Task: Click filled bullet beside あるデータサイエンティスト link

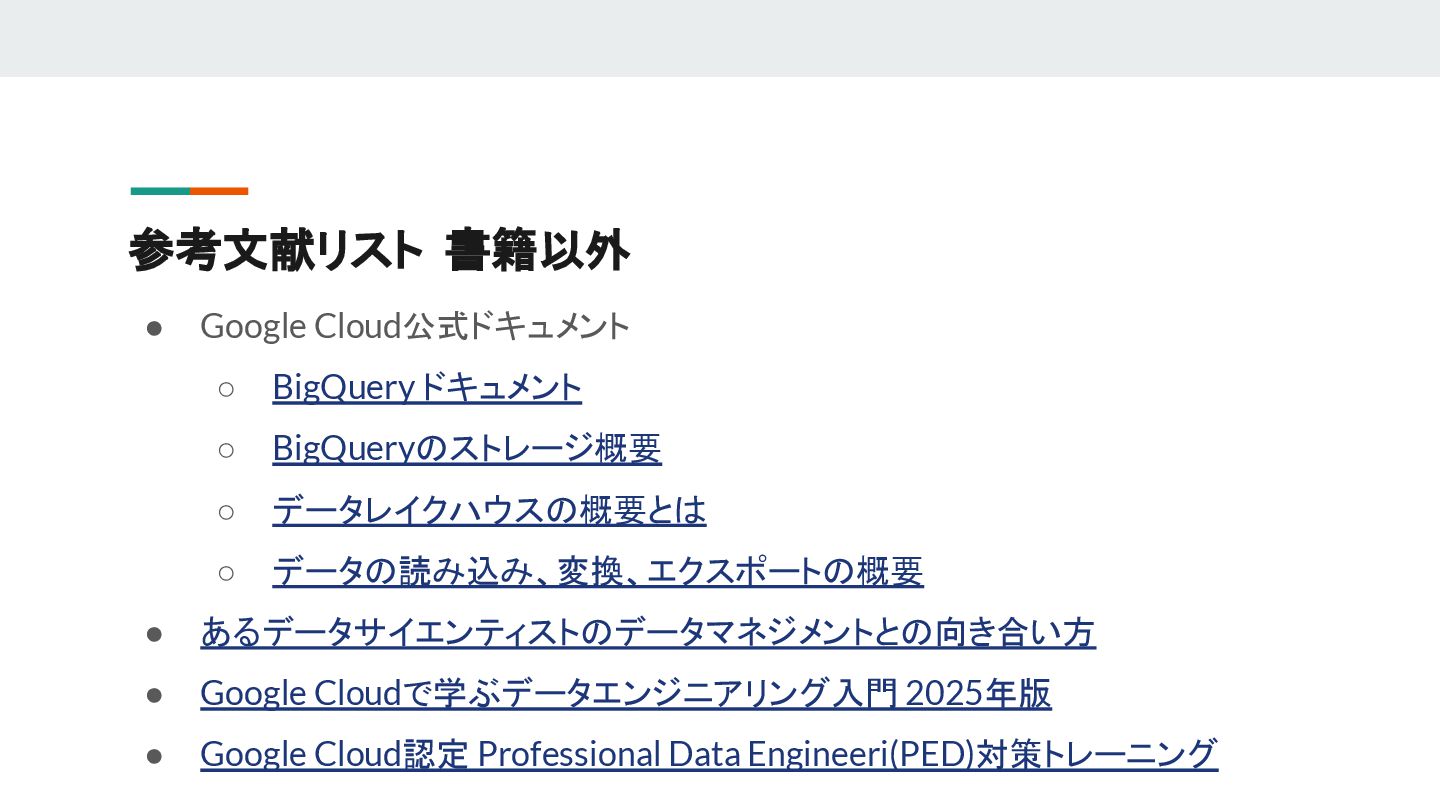Action: click(154, 634)
